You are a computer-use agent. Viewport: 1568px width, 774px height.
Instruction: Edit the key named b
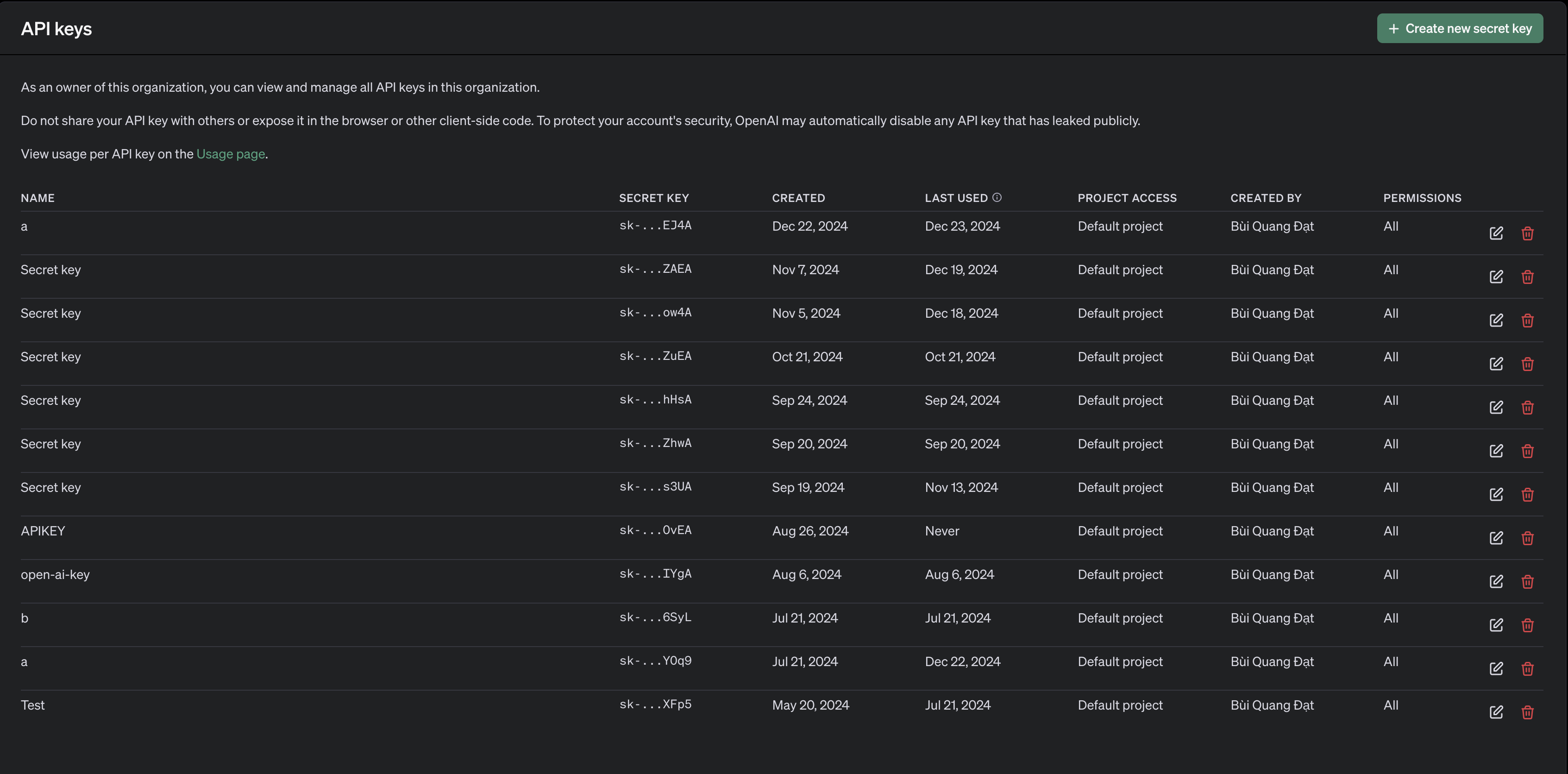click(x=1496, y=625)
